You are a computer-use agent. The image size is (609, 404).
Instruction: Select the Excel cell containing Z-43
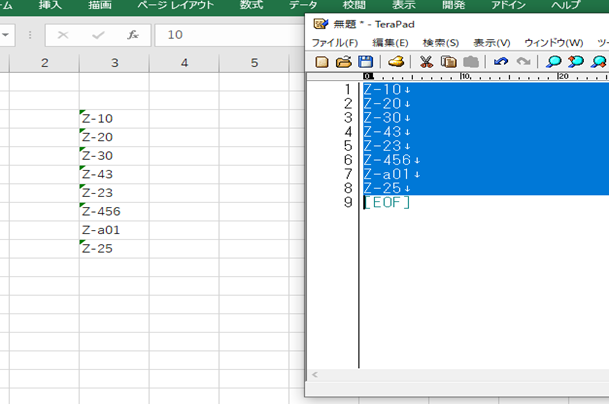(x=114, y=174)
